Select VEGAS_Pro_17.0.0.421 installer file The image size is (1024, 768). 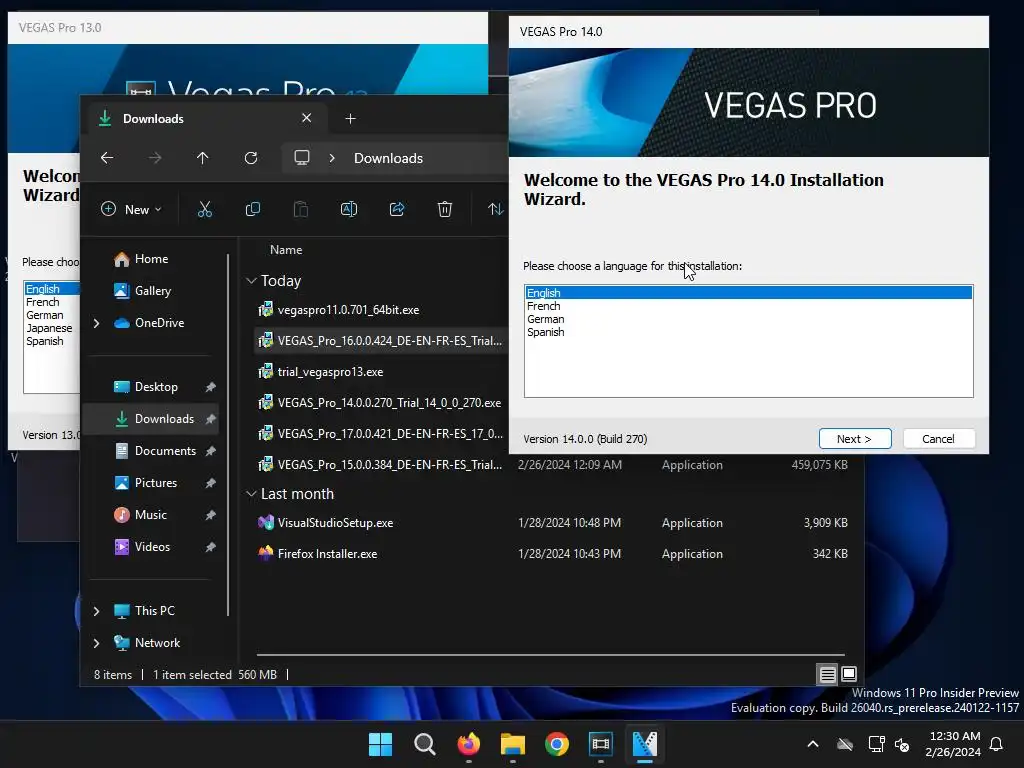pos(380,434)
